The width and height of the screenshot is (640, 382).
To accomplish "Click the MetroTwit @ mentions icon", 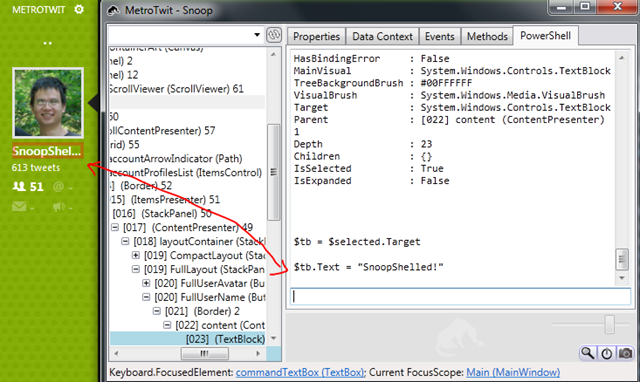I will (x=58, y=187).
